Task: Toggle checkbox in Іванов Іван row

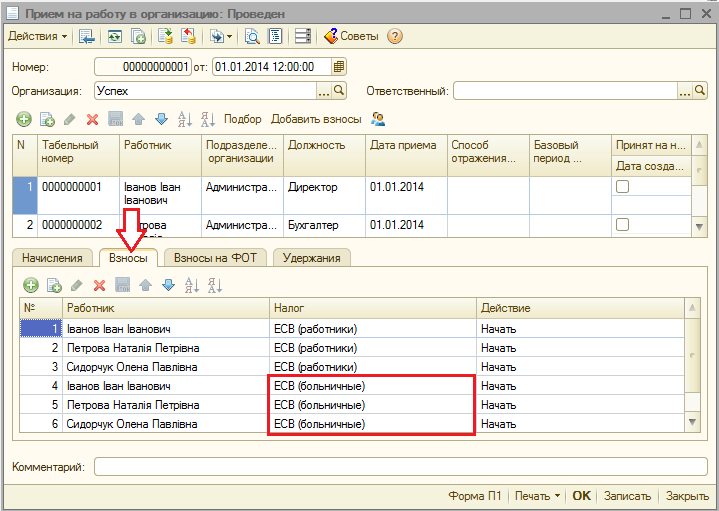Action: click(x=622, y=187)
